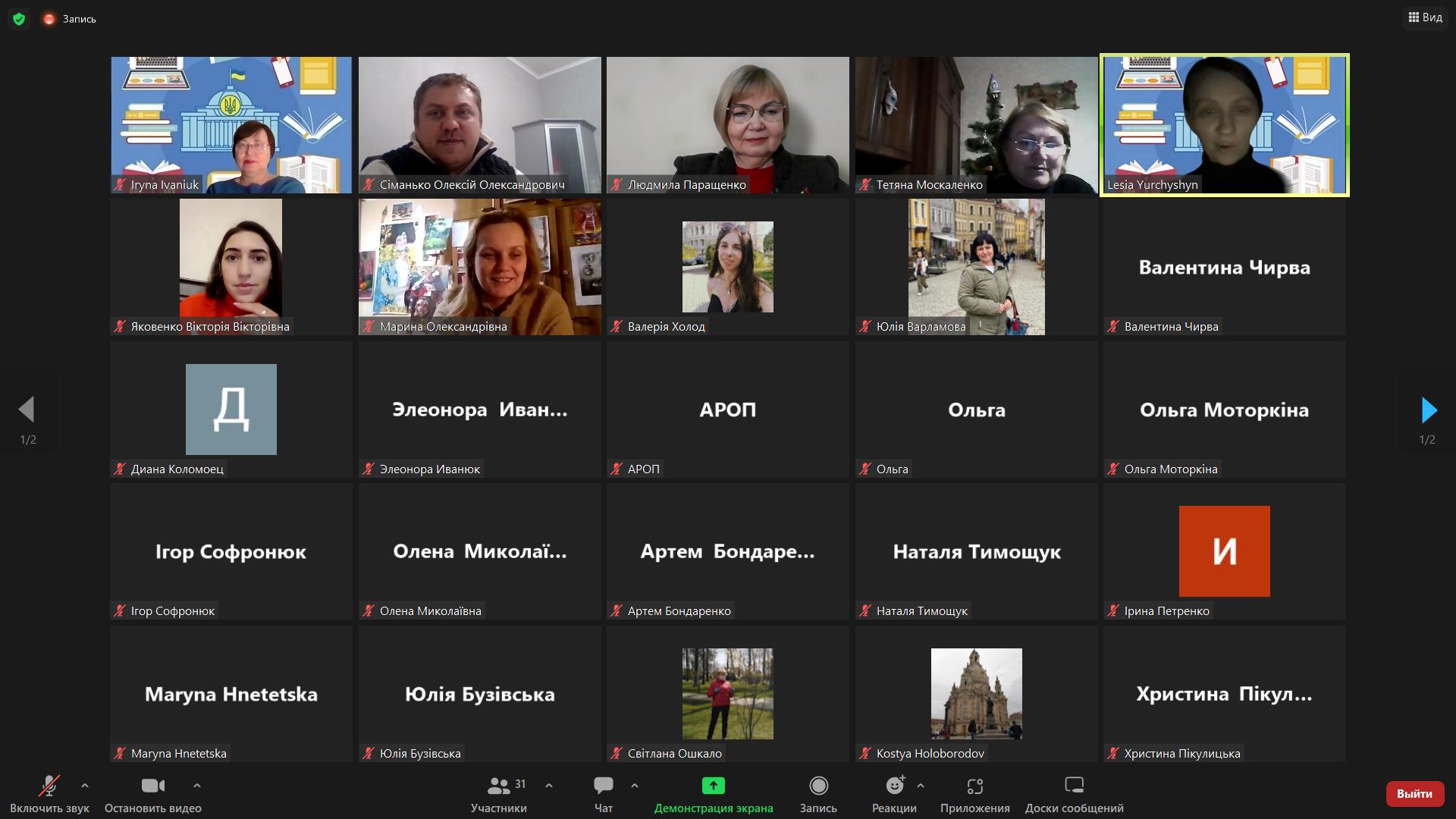Click the Запись record icon in toolbar

tap(818, 794)
